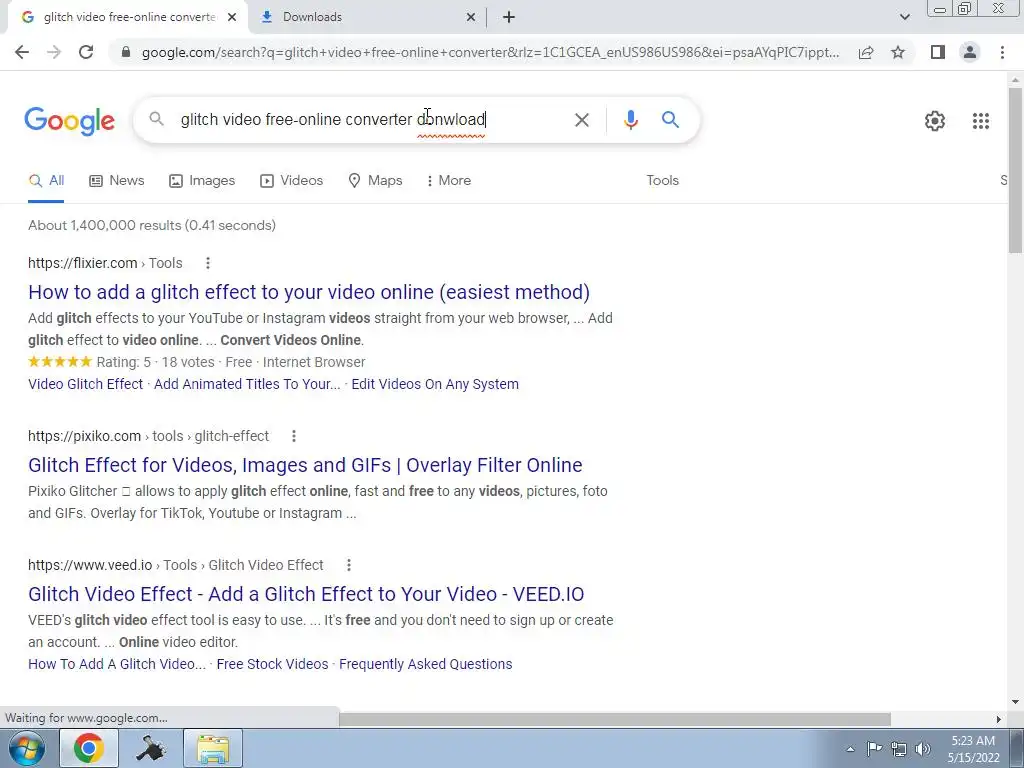Screen dimensions: 1024x768
Task: Open Pixiko Glitch Effect for Videos result
Action: [305, 465]
